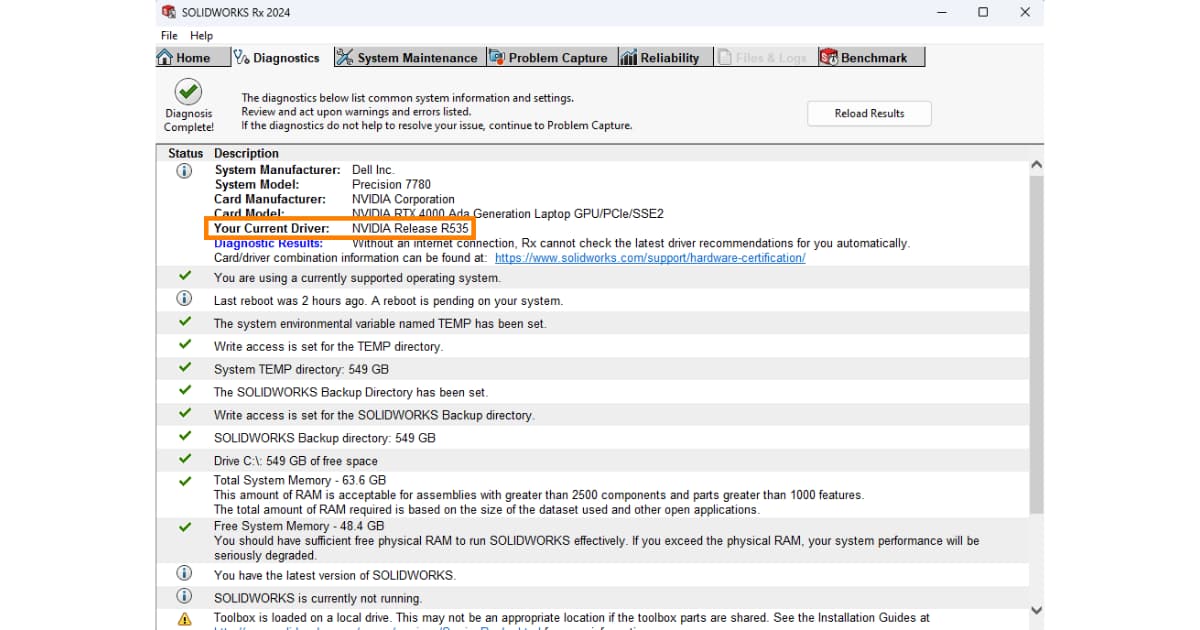Open the Help menu

coord(201,36)
